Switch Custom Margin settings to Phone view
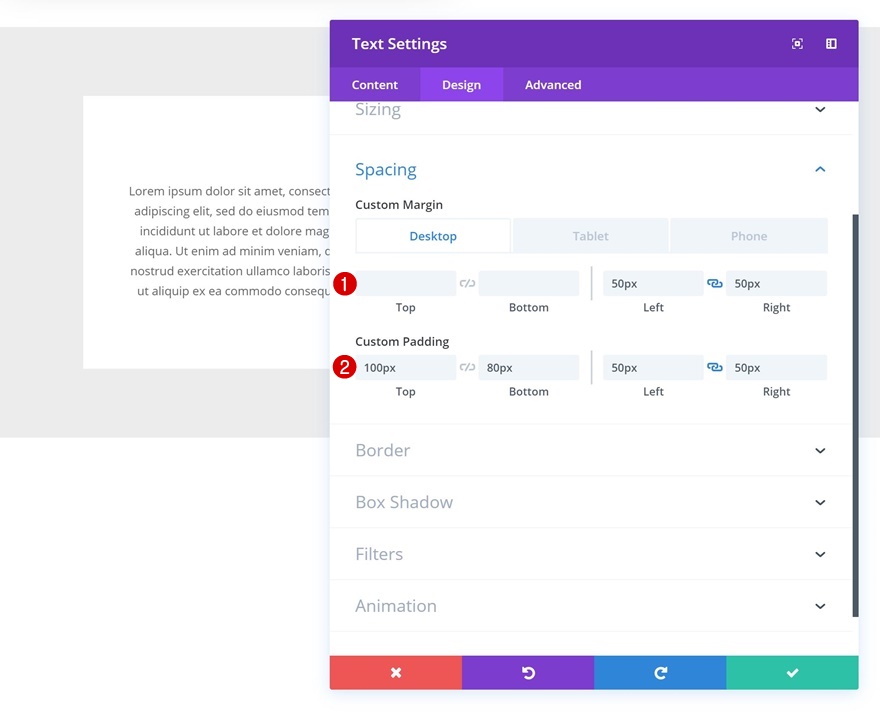Viewport: 880px width, 714px height. [749, 235]
